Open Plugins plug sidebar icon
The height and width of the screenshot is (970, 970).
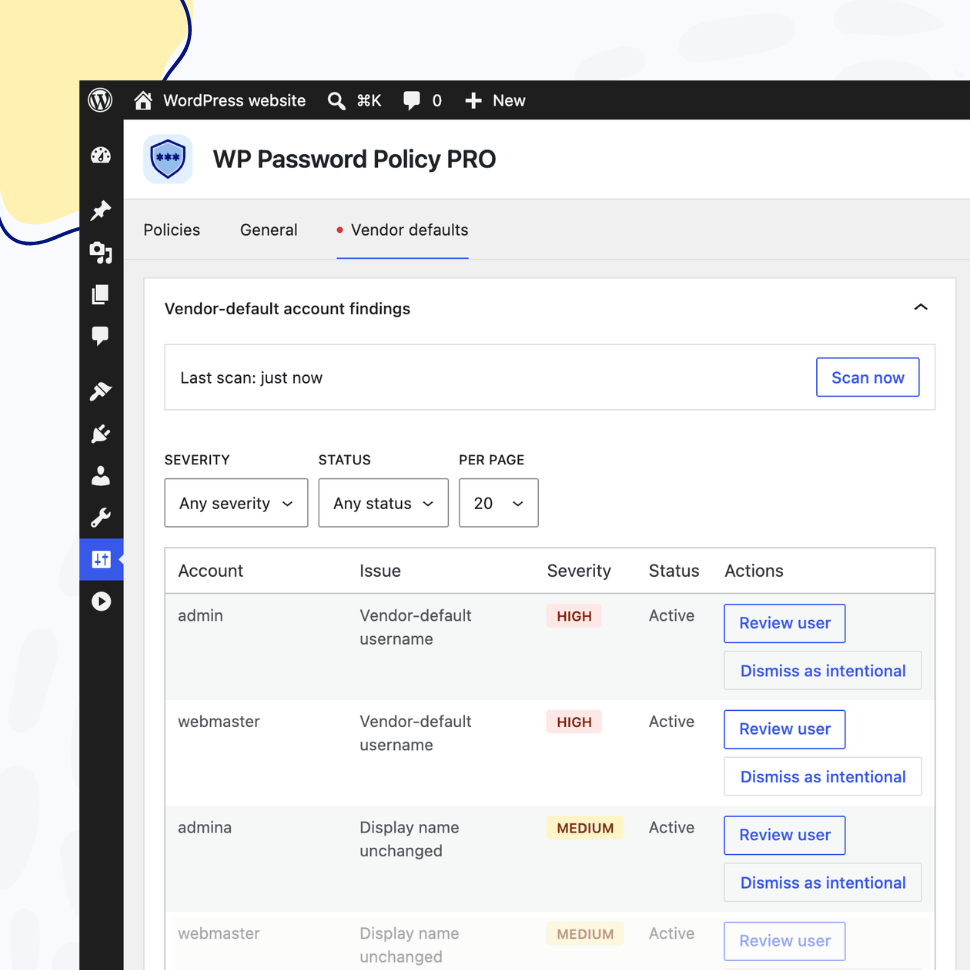101,434
